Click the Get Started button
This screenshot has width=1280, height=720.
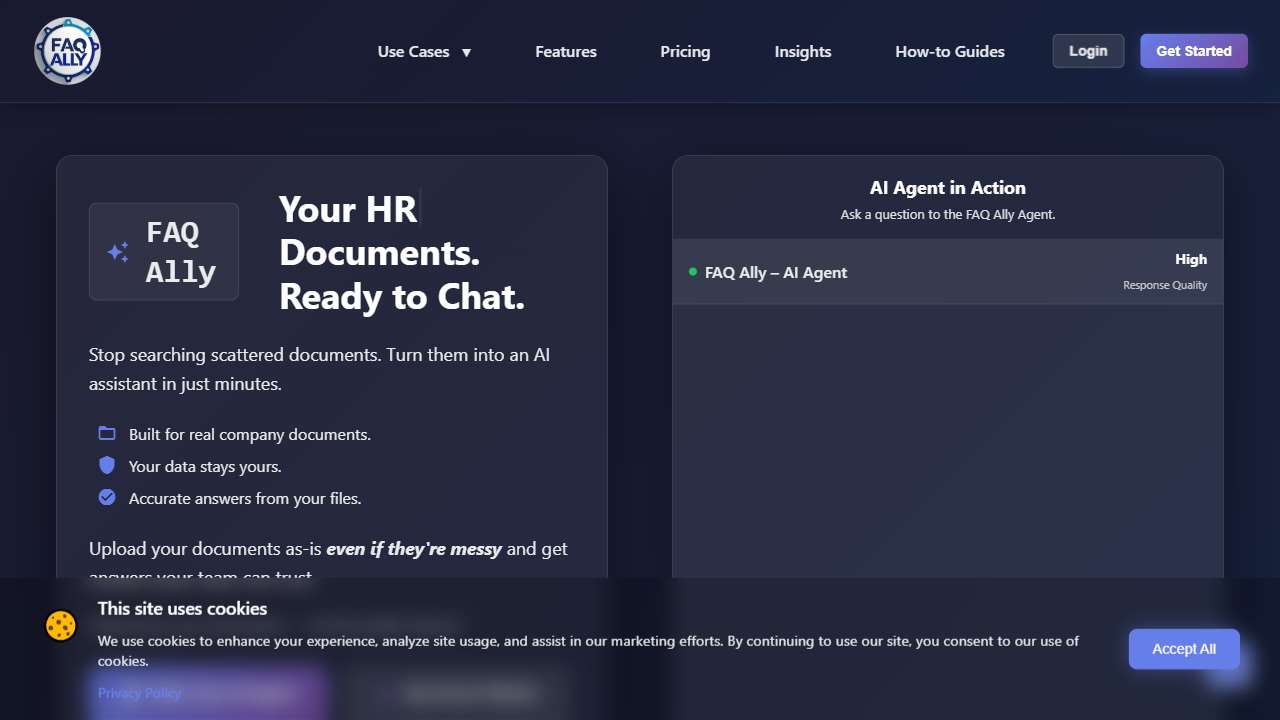[1193, 51]
